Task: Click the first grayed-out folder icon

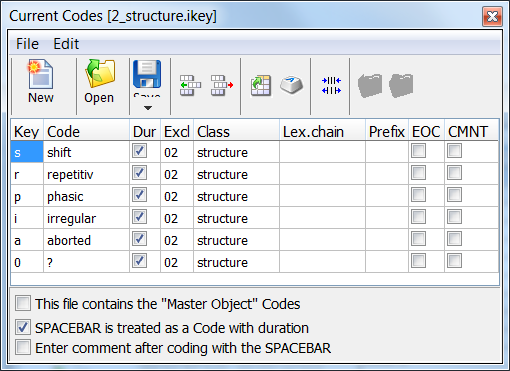Action: point(370,86)
